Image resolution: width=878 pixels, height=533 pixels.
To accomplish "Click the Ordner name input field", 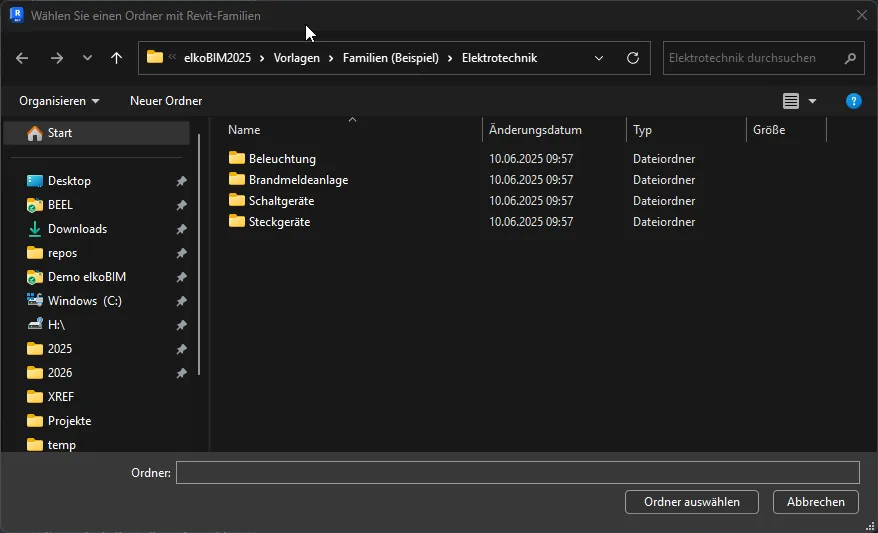I will [518, 473].
